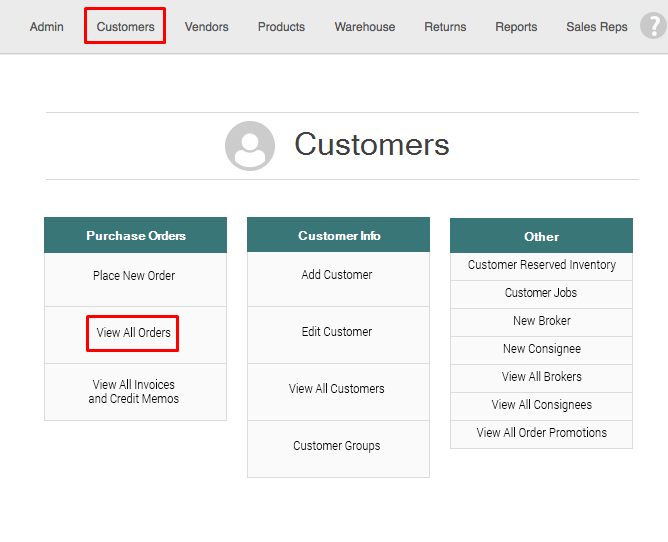Screen dimensions: 668x542
Task: Open Customer Groups
Action: pos(337,446)
